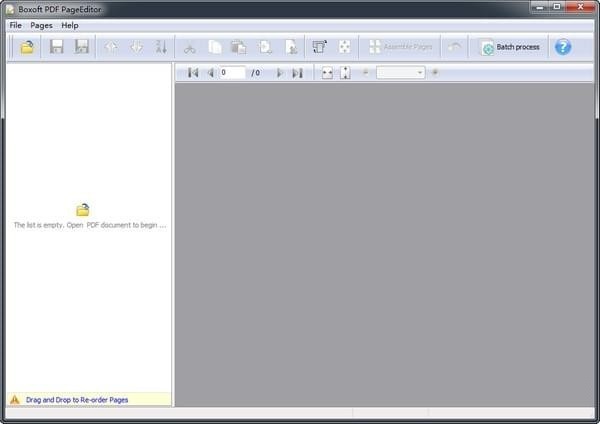Screen dimensions: 600x424
Task: Open the Pages menu
Action: (x=41, y=25)
